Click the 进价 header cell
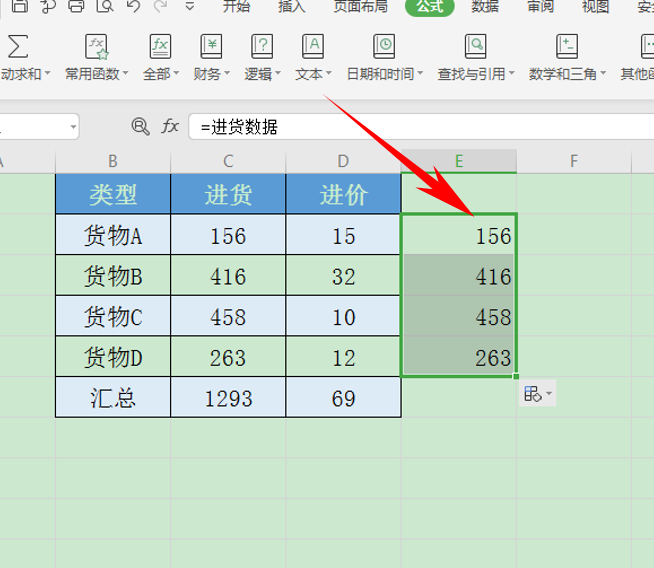The image size is (654, 568). click(x=343, y=194)
